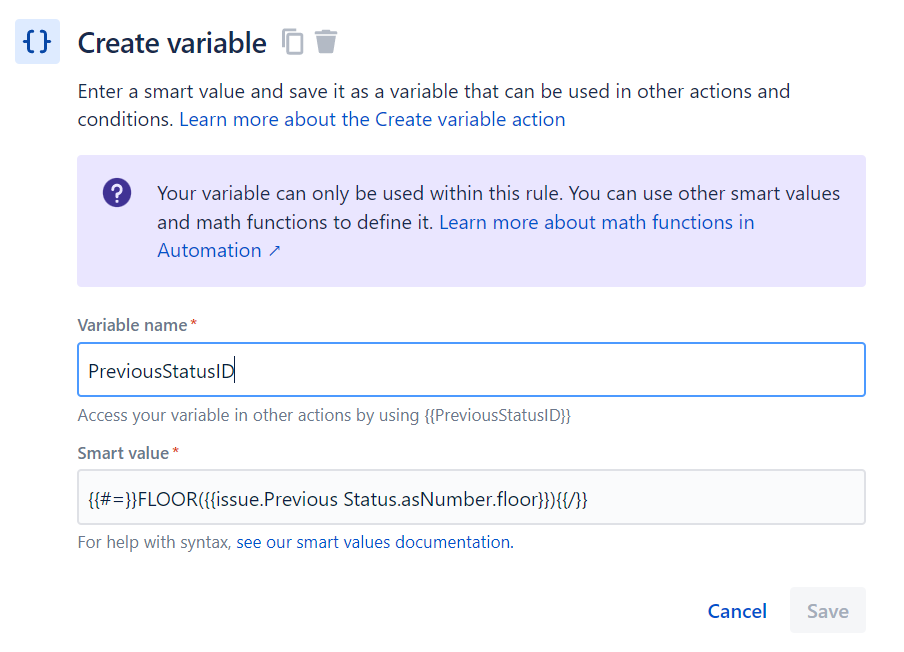Click the Smart value field label
Screen dimensions: 904x652
(123, 453)
